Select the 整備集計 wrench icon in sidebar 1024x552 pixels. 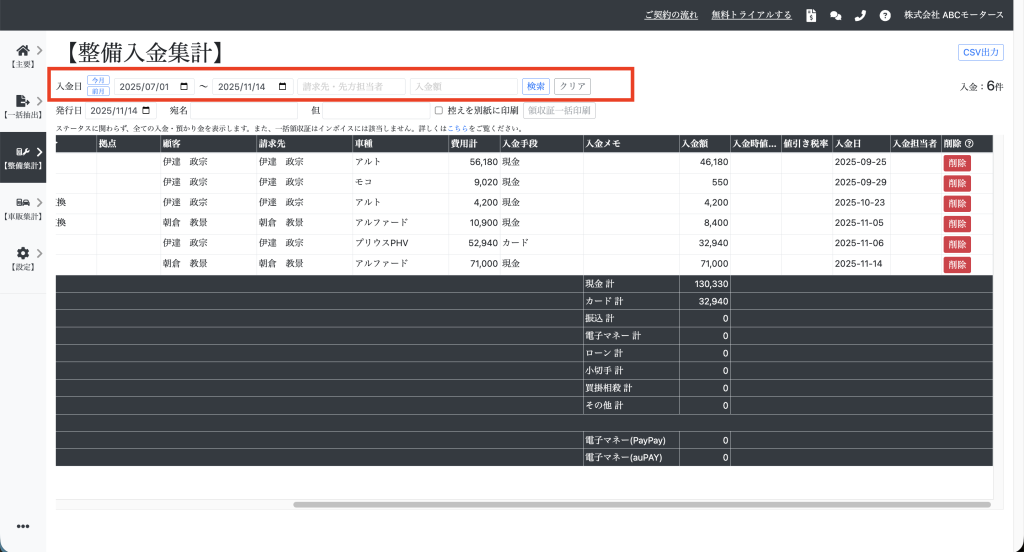pyautogui.click(x=22, y=152)
